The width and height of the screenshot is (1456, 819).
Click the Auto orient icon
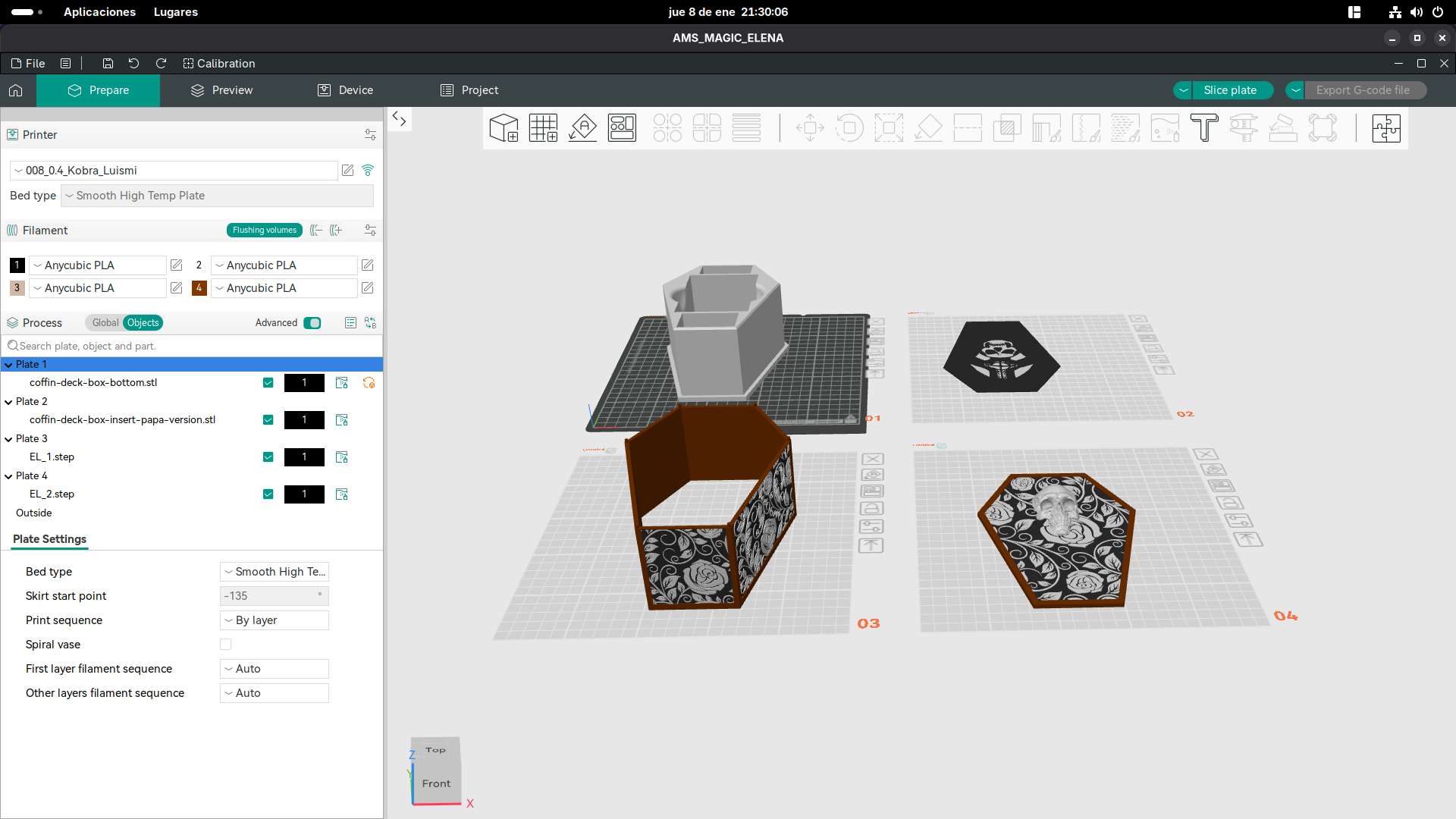(x=582, y=128)
